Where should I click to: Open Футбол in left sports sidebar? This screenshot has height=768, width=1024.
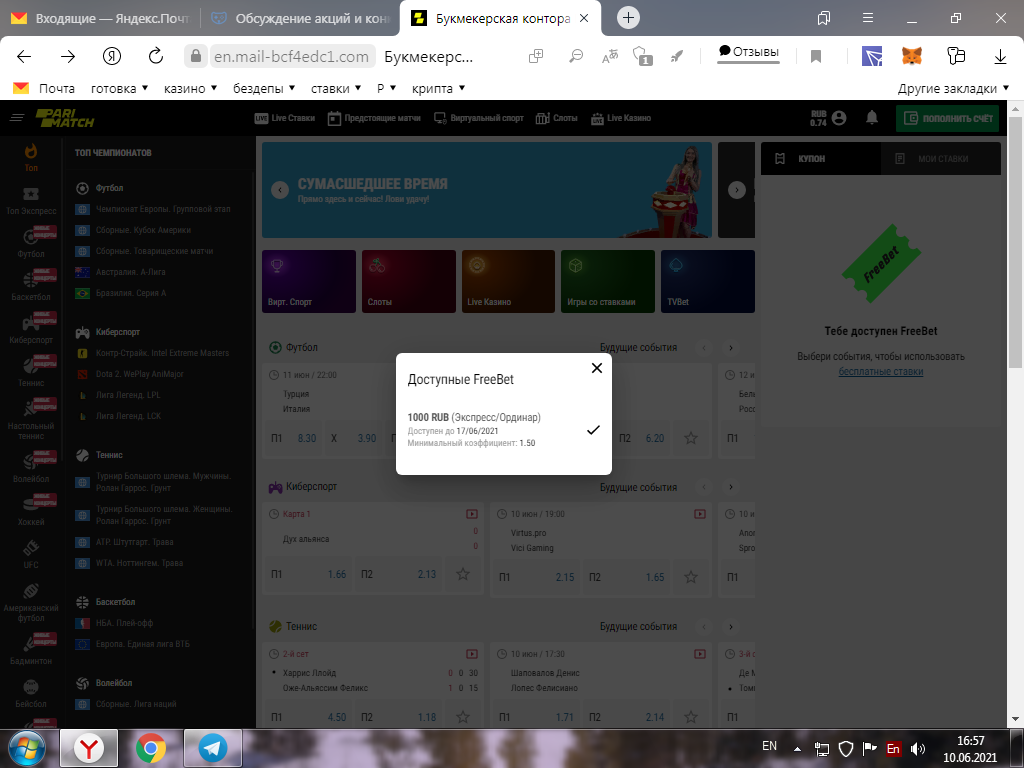[x=31, y=243]
